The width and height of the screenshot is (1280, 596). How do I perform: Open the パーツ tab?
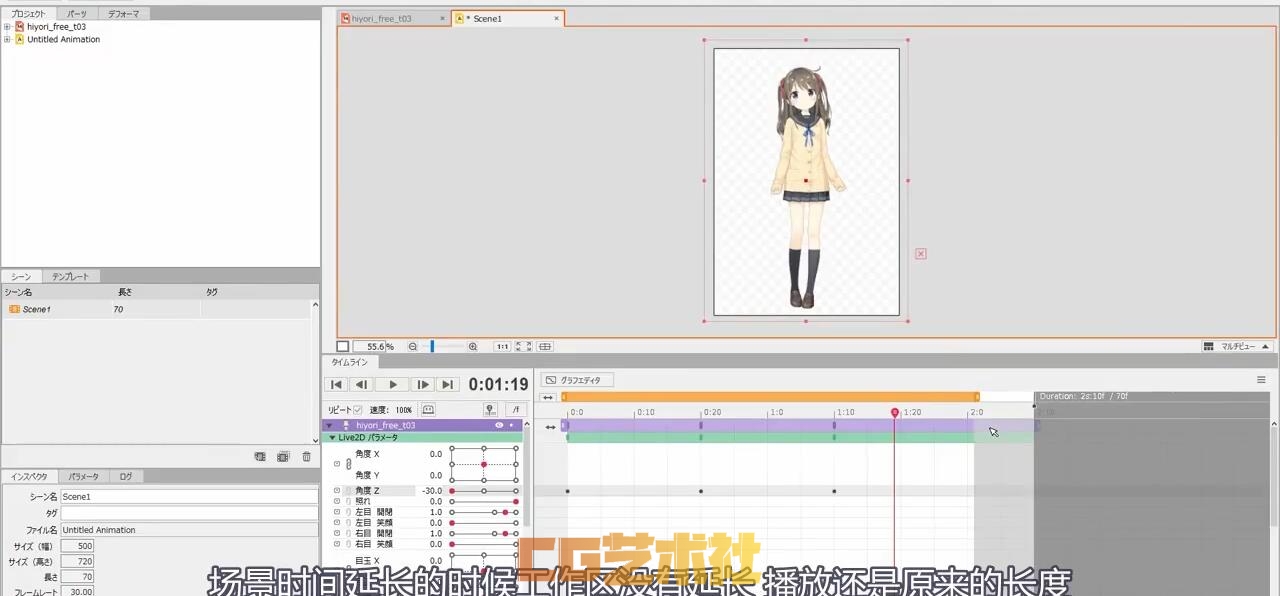pyautogui.click(x=77, y=14)
